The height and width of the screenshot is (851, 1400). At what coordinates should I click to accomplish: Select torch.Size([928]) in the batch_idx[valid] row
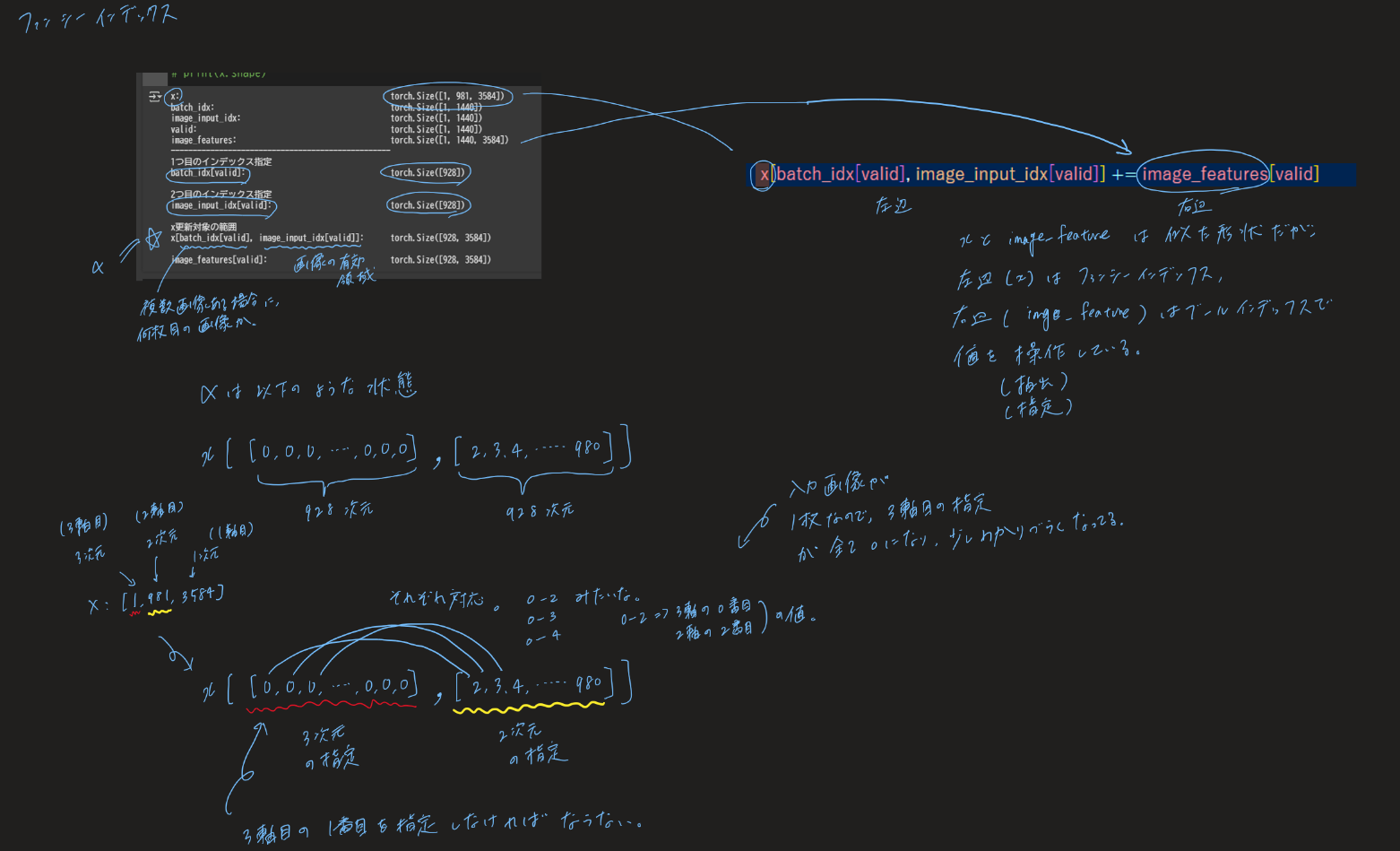point(428,172)
